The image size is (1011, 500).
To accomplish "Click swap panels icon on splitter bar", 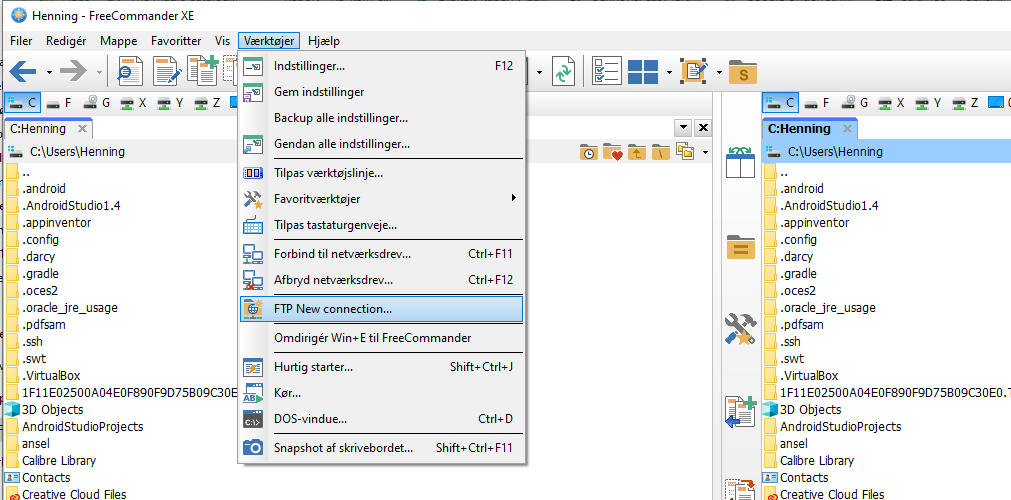I will pos(740,163).
